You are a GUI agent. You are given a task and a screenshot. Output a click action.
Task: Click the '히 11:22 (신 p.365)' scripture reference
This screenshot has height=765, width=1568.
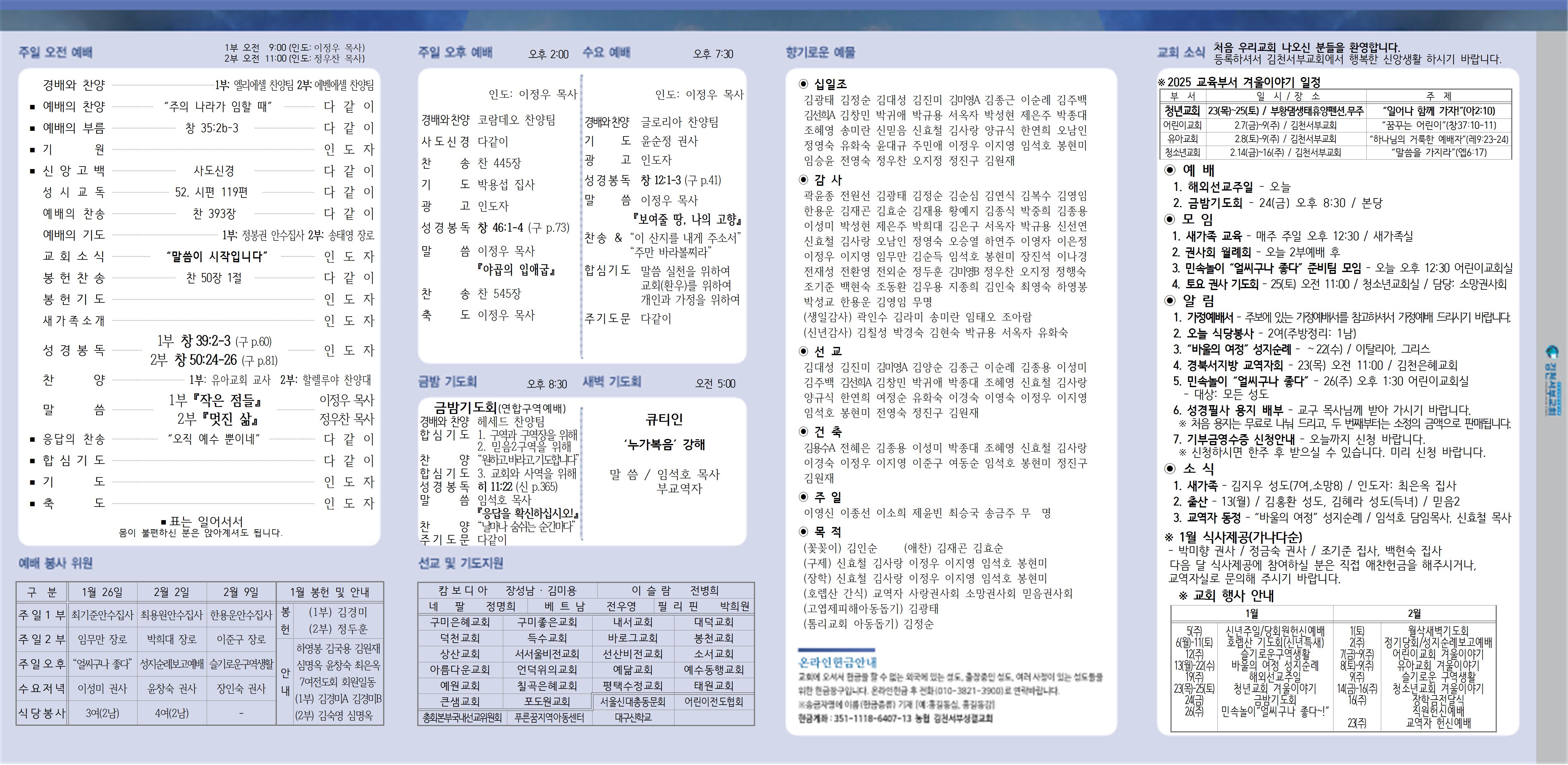click(x=517, y=486)
